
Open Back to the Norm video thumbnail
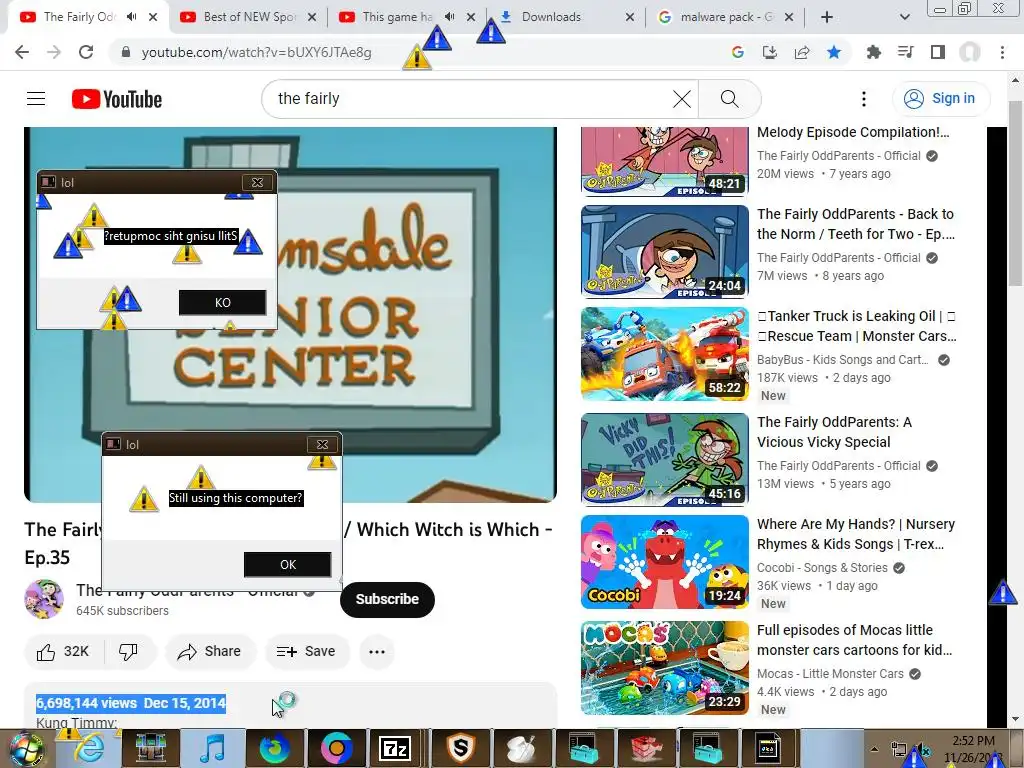665,252
